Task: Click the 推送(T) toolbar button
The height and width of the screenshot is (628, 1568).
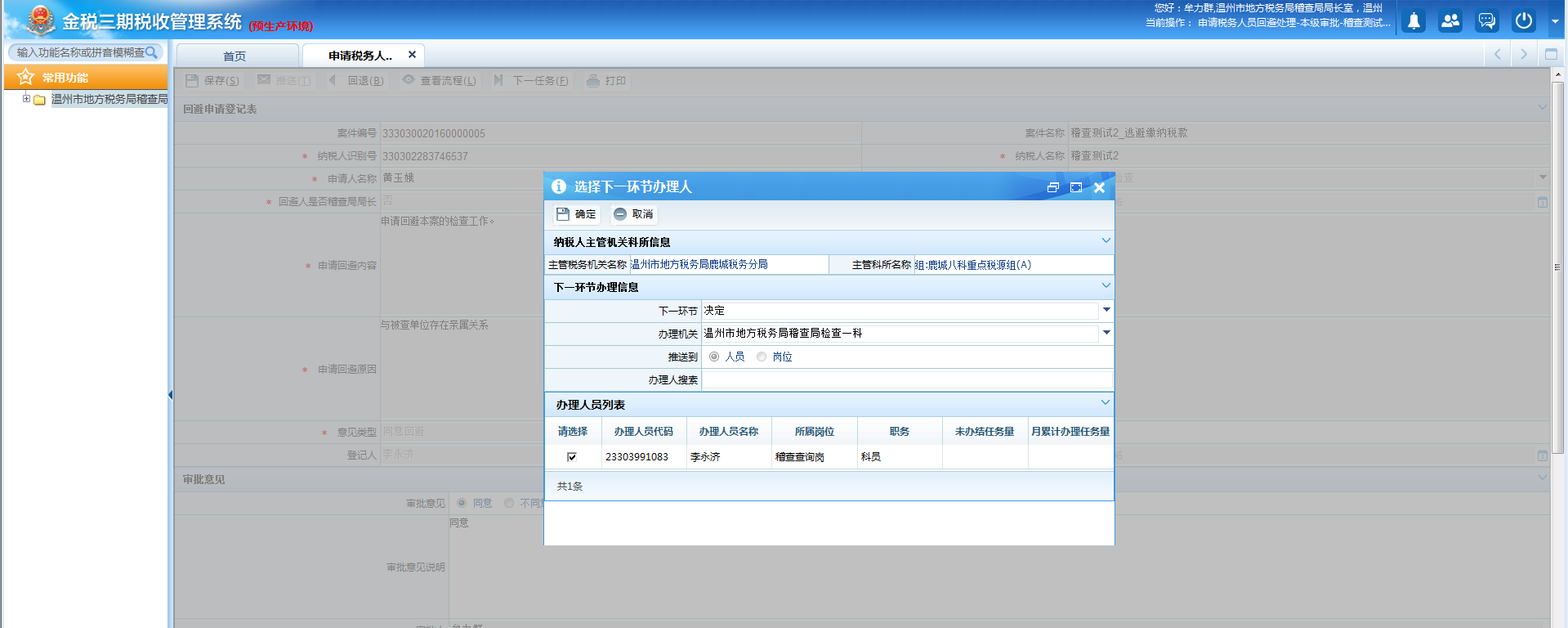Action: 284,81
